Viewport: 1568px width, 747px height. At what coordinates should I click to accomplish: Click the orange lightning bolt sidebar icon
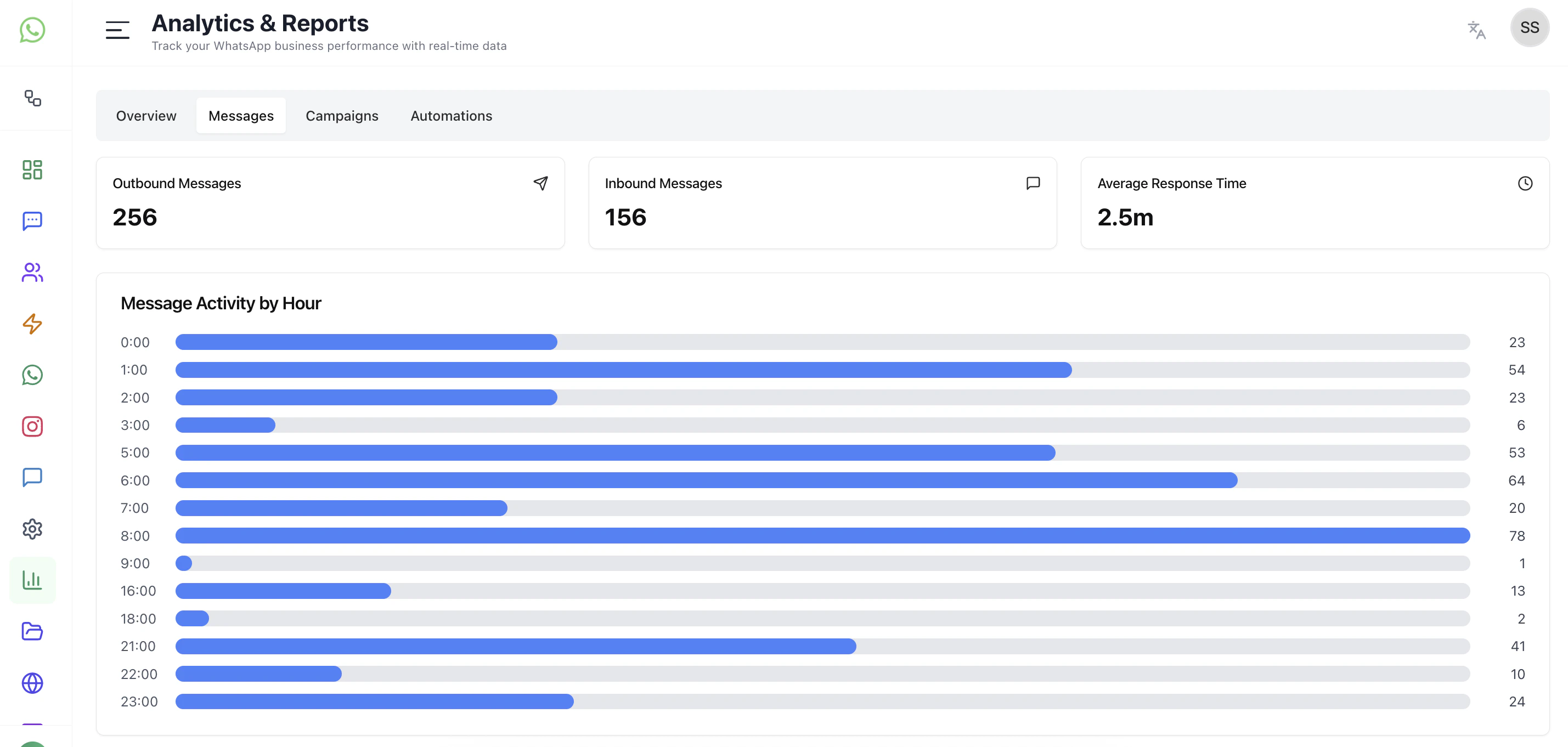[x=32, y=324]
